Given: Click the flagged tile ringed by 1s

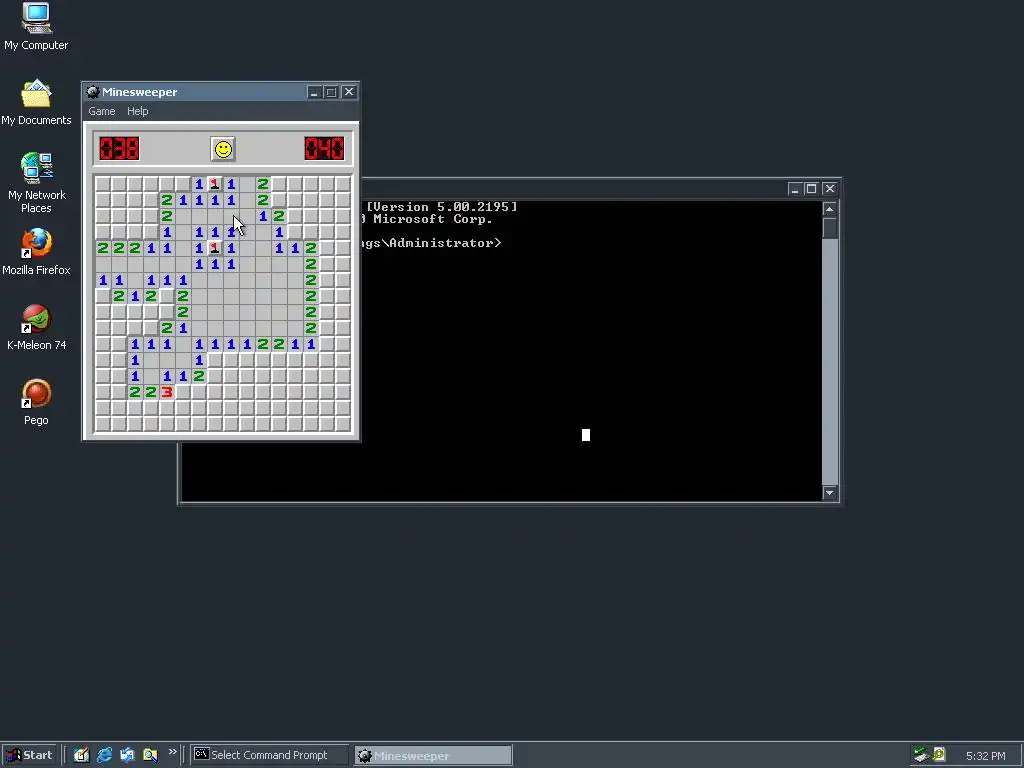Looking at the screenshot, I should pyautogui.click(x=215, y=248).
